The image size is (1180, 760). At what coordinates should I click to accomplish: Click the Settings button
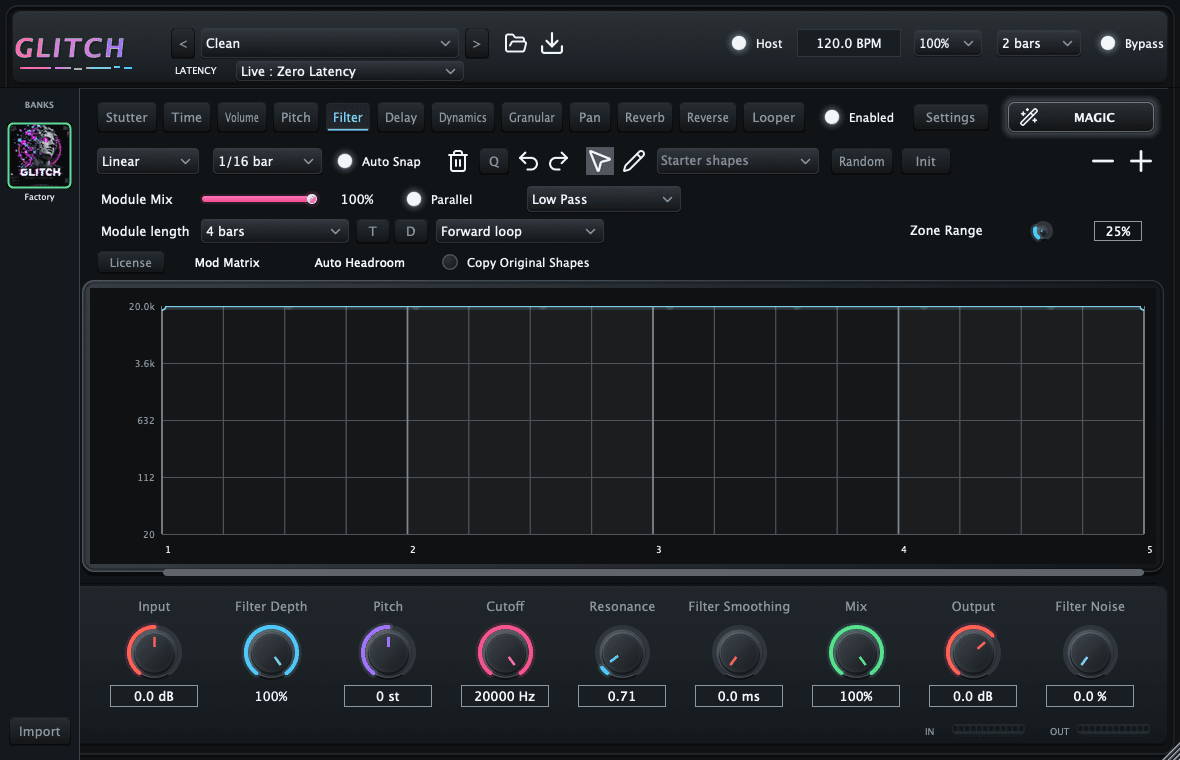pyautogui.click(x=950, y=117)
